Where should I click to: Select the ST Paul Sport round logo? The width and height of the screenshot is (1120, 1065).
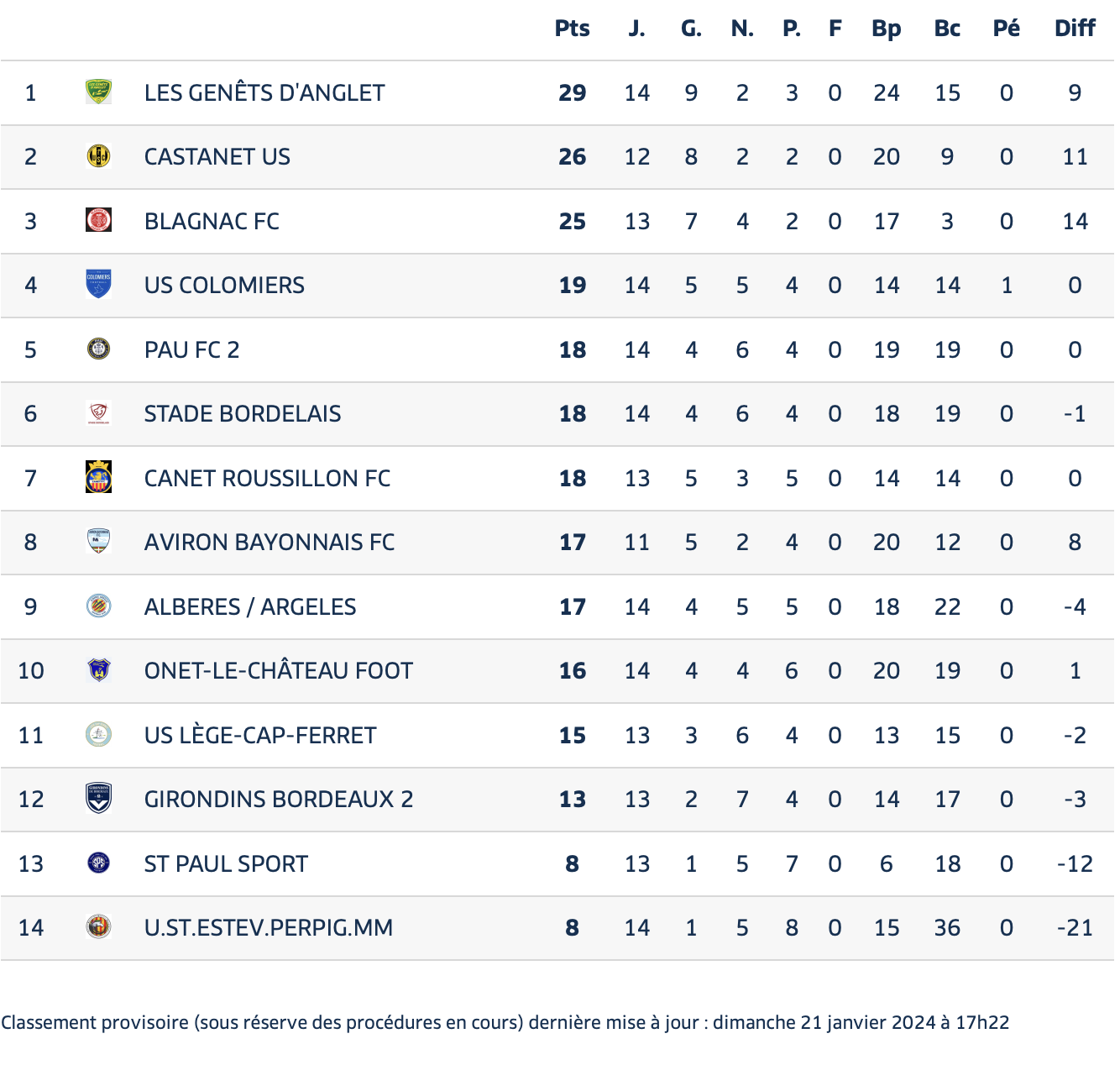click(x=98, y=863)
